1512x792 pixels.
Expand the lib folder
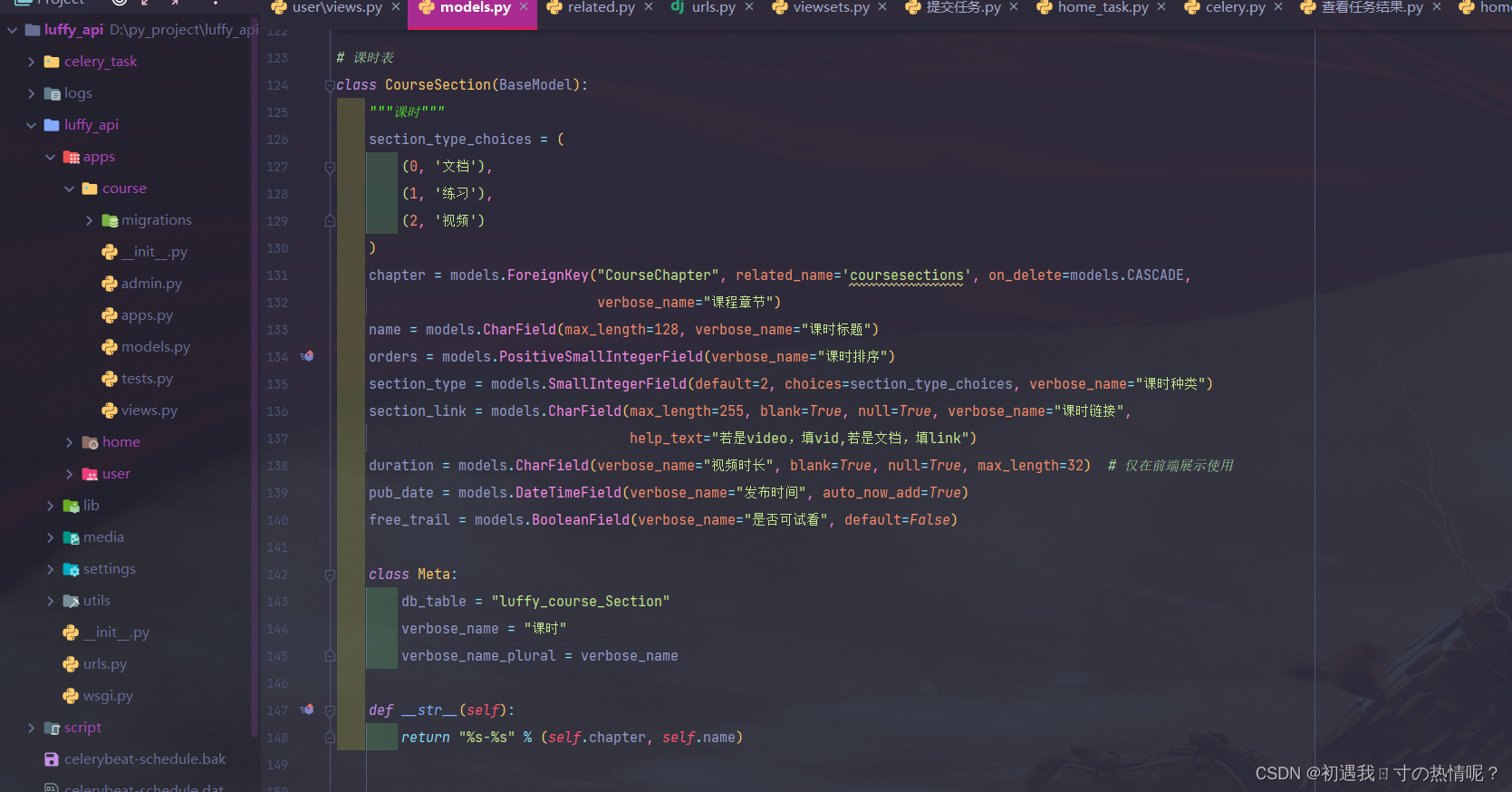pyautogui.click(x=50, y=506)
